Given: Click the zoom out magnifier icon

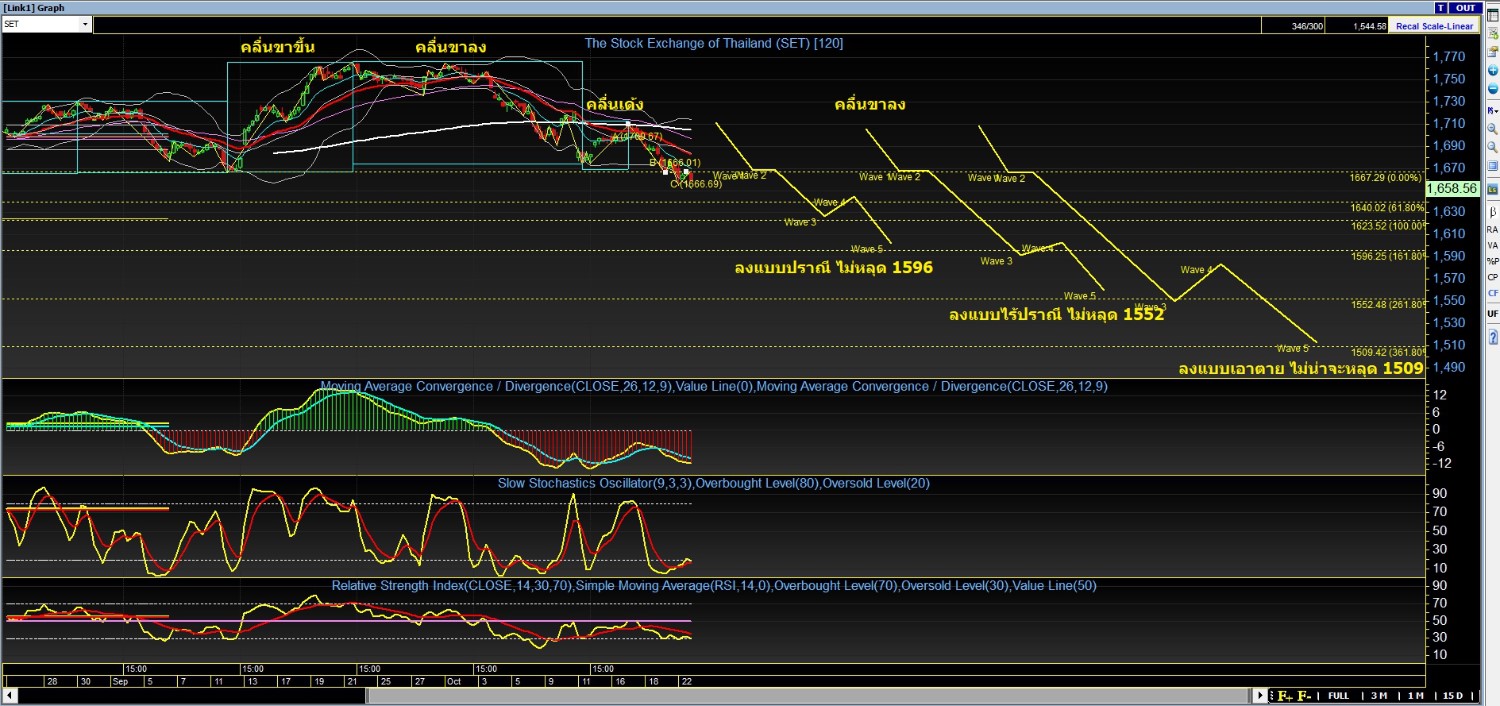Looking at the screenshot, I should pos(1492,148).
